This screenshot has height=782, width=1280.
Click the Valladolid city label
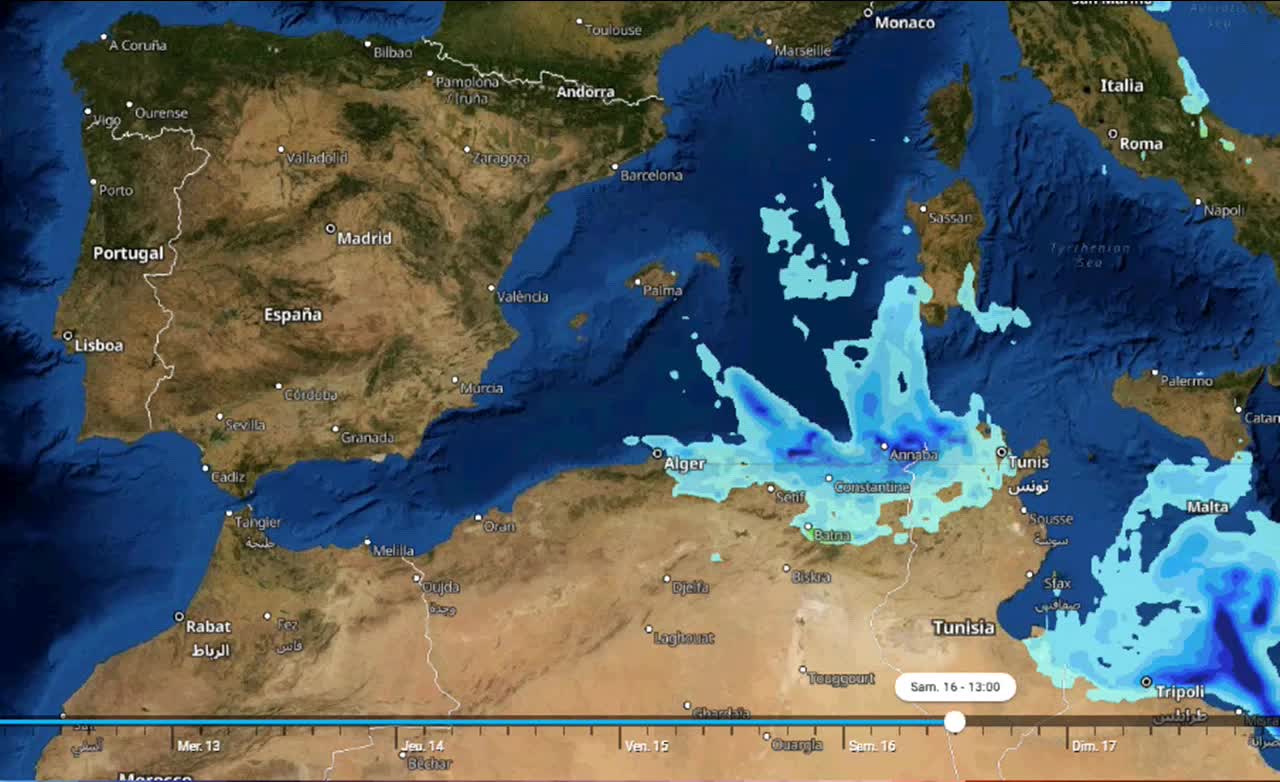(x=317, y=158)
